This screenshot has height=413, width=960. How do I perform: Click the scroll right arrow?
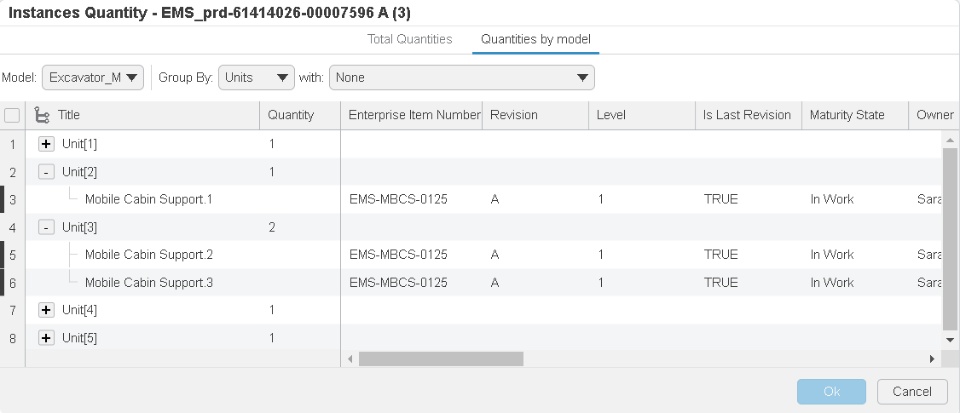(932, 358)
